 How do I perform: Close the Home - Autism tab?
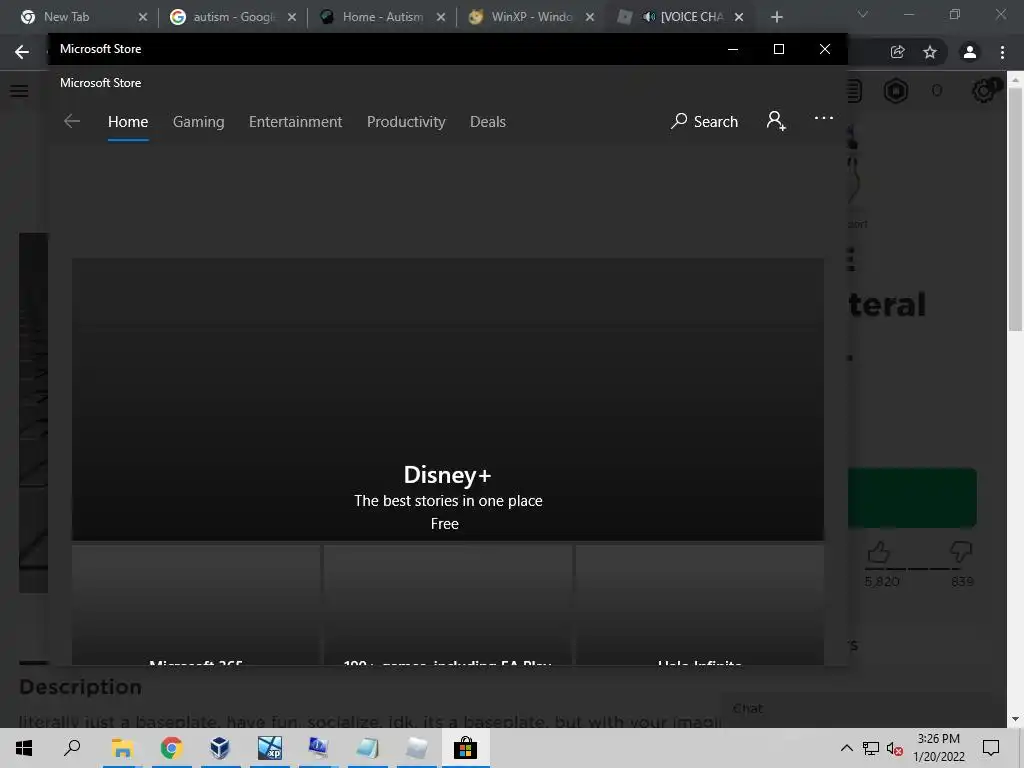[441, 17]
